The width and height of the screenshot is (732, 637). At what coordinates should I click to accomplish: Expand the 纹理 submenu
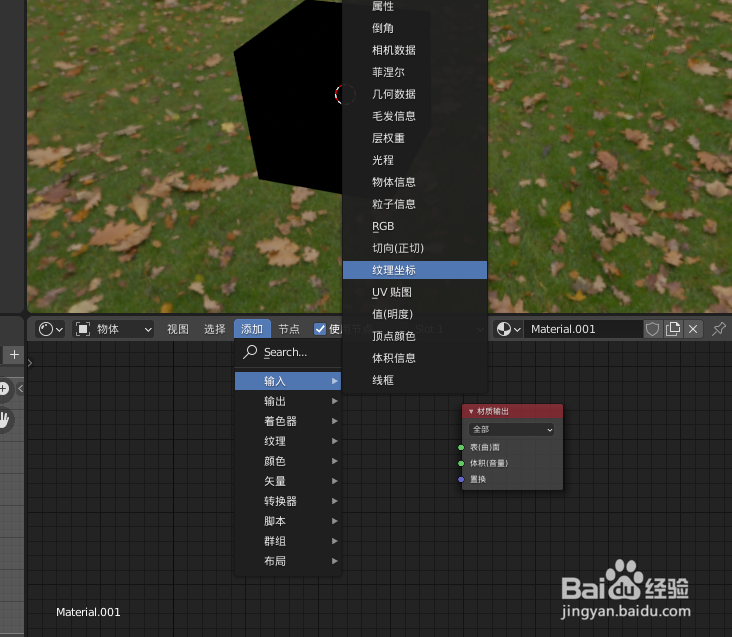tap(288, 441)
